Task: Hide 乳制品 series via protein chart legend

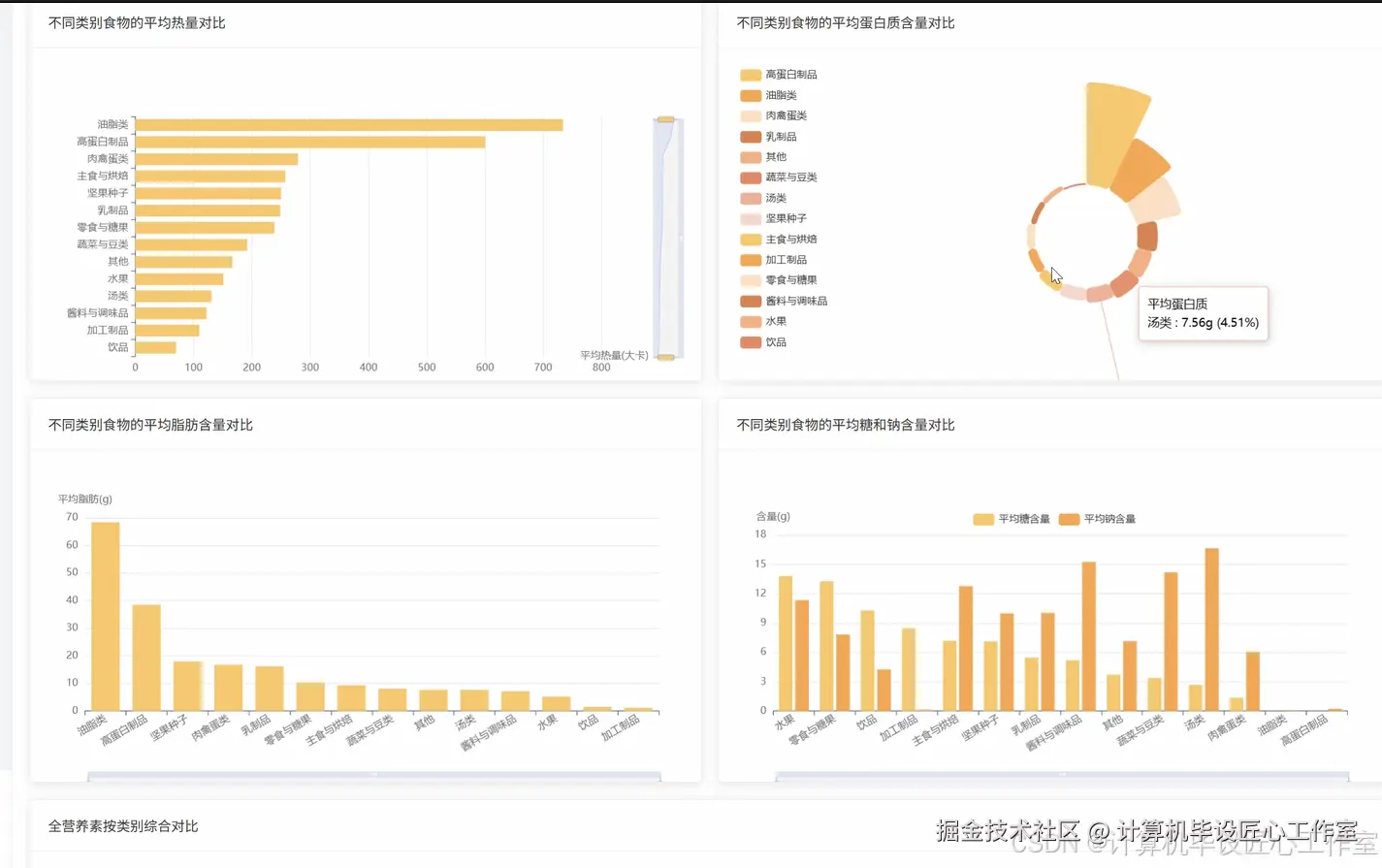Action: (768, 137)
